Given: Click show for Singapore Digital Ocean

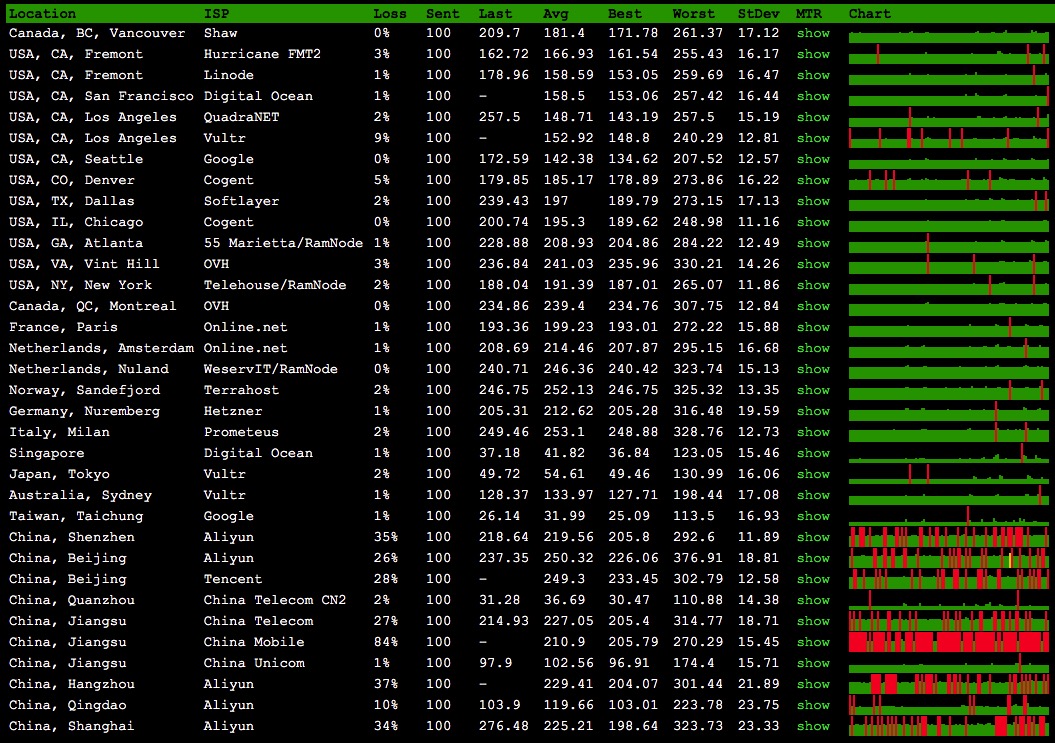Looking at the screenshot, I should [813, 453].
